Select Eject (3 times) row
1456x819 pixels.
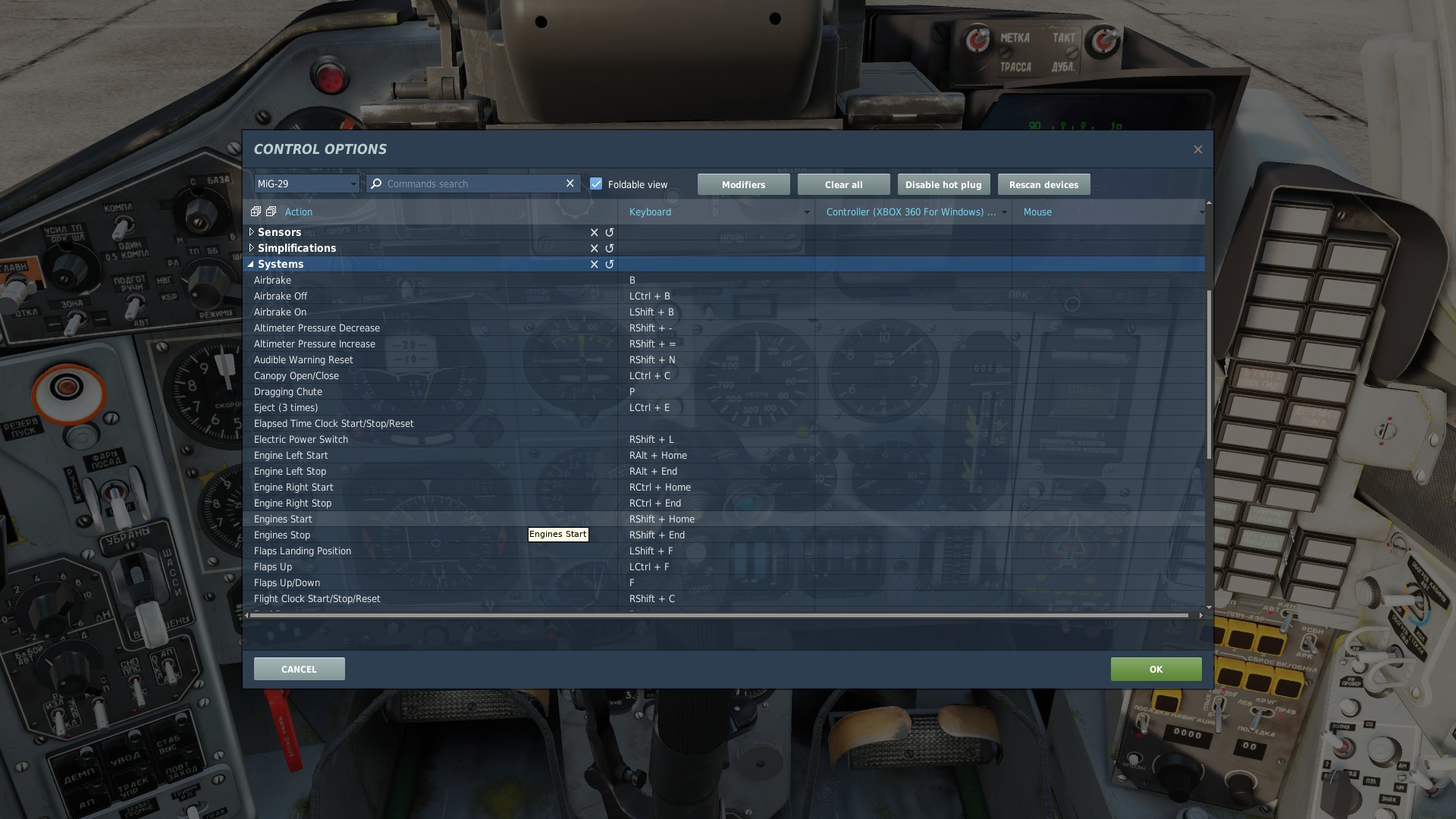point(723,408)
